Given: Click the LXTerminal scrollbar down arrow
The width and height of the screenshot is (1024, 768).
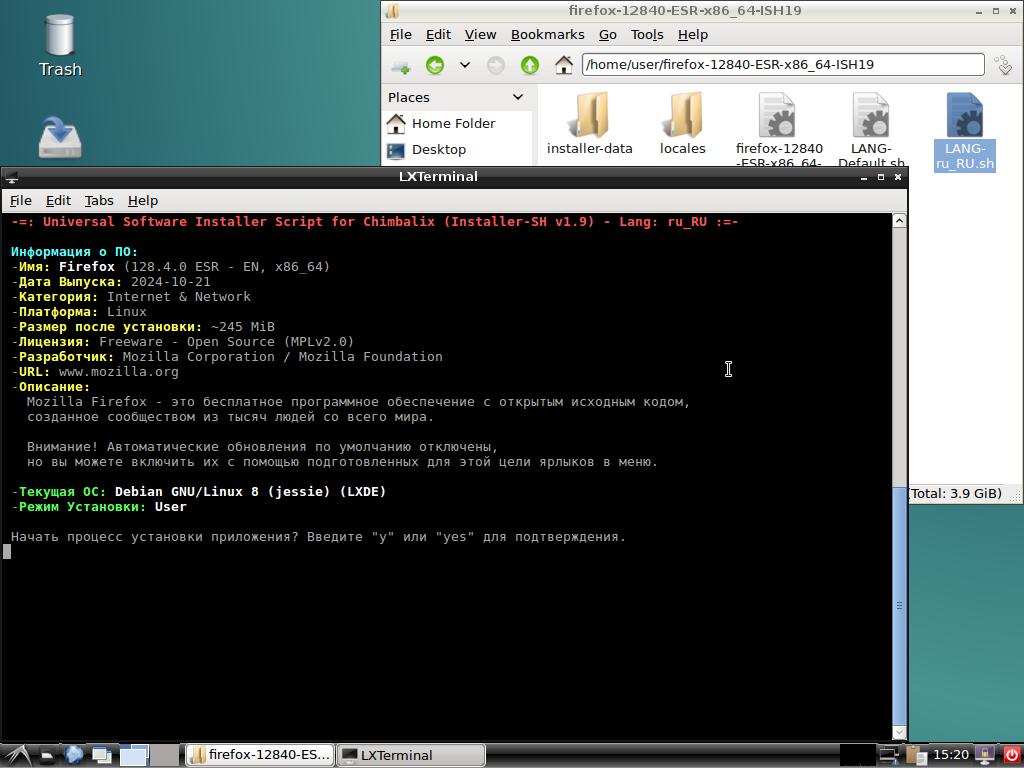Looking at the screenshot, I should pos(899,733).
